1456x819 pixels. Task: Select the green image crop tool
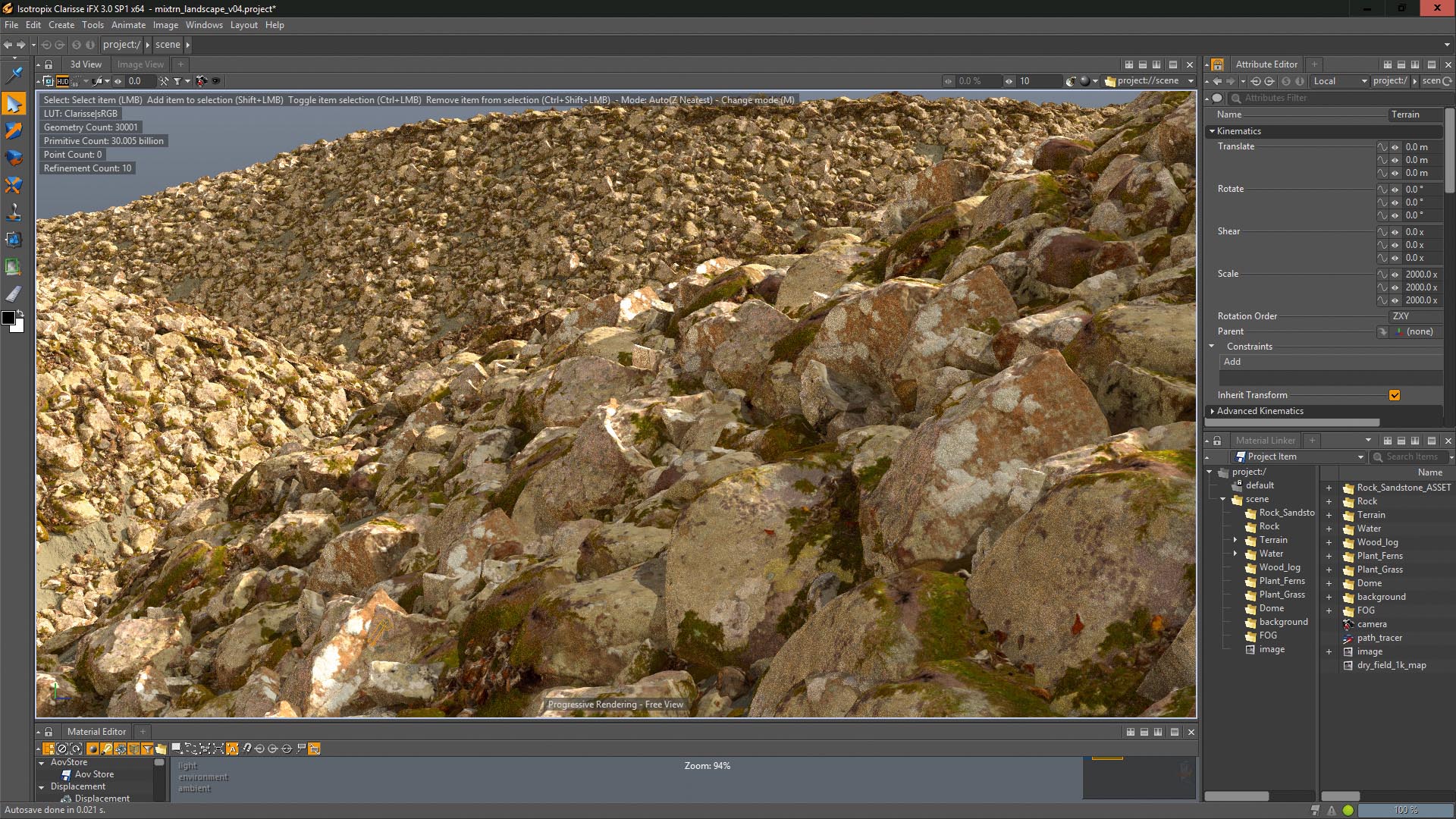coord(14,267)
